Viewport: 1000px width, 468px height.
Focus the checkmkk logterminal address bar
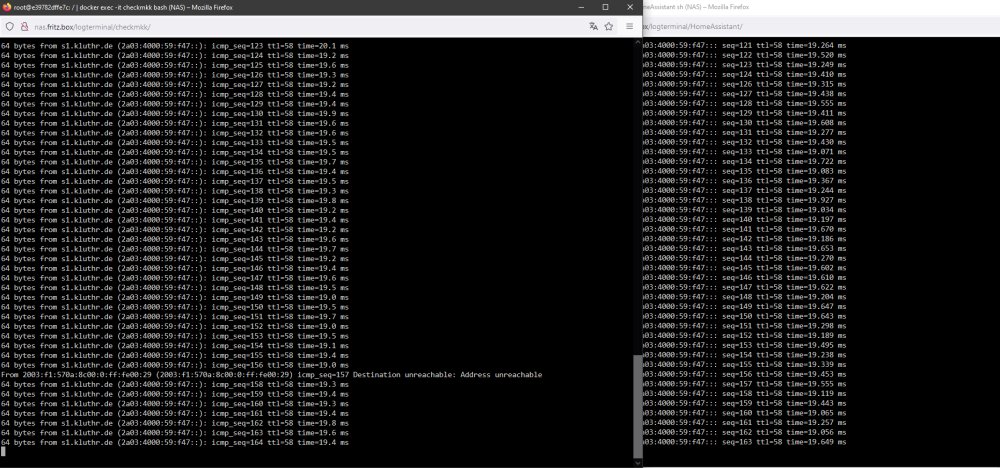306,27
